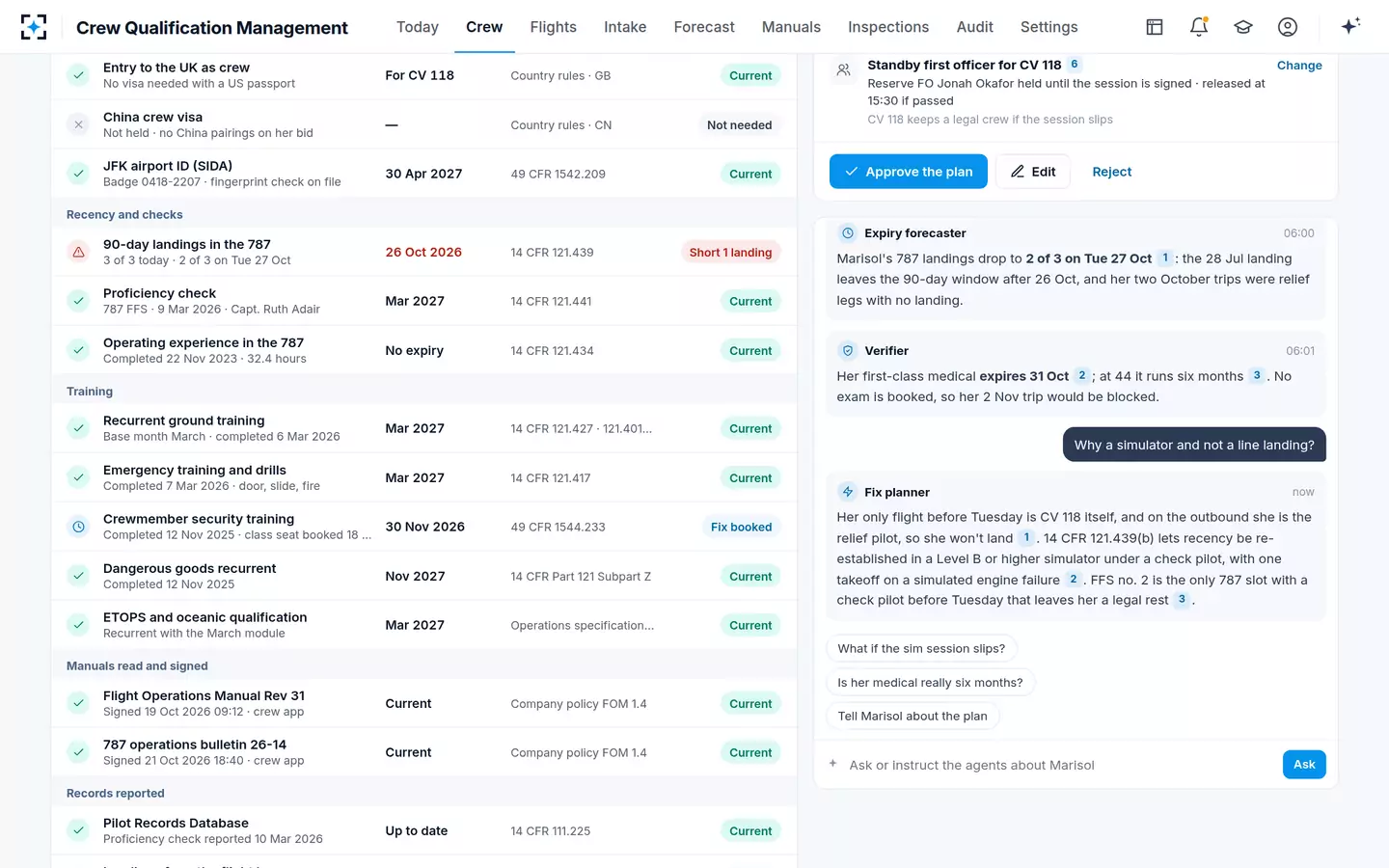This screenshot has height=868, width=1389.
Task: Open the user account icon
Action: pyautogui.click(x=1288, y=27)
